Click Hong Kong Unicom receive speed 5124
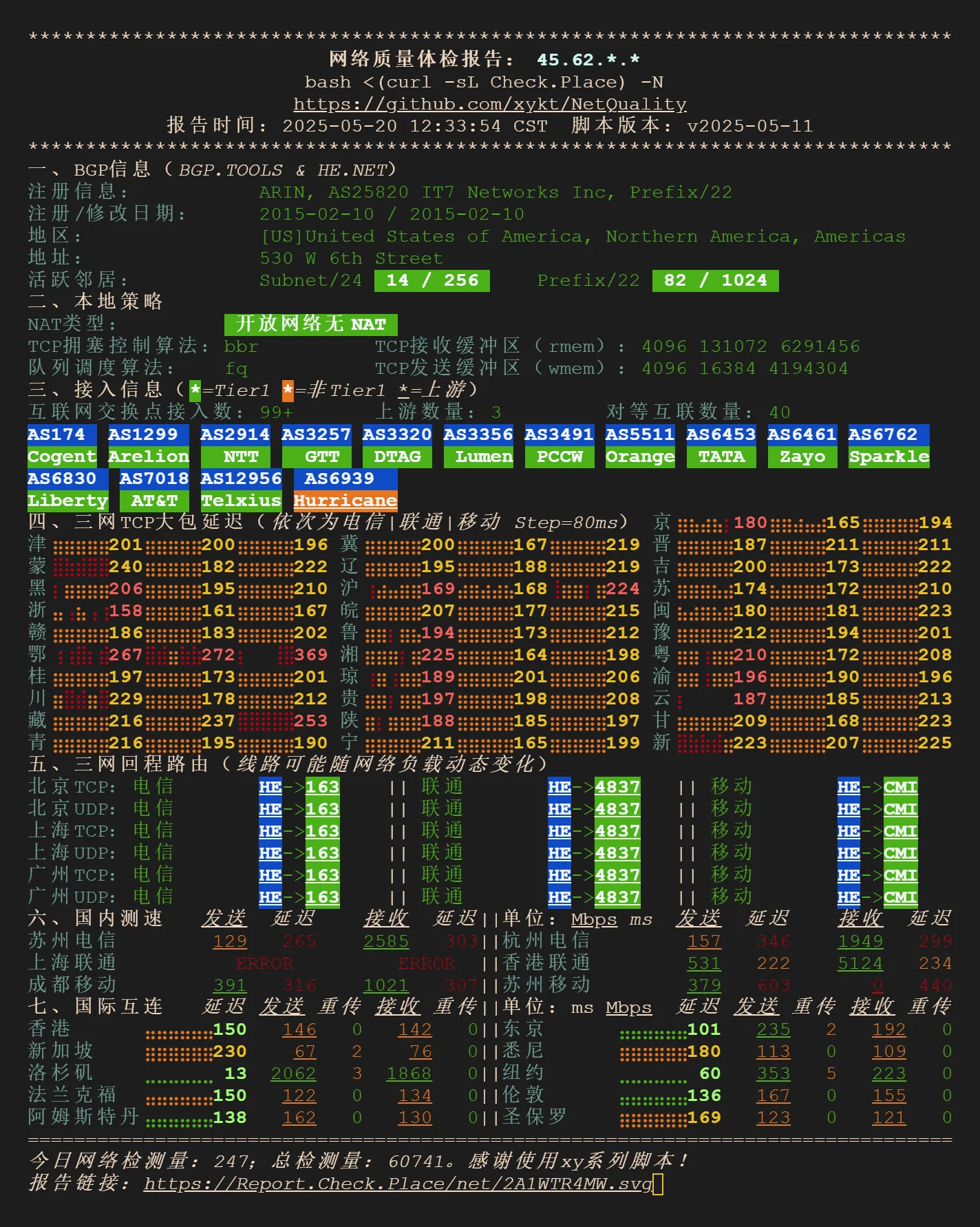980x1227 pixels. [x=860, y=963]
